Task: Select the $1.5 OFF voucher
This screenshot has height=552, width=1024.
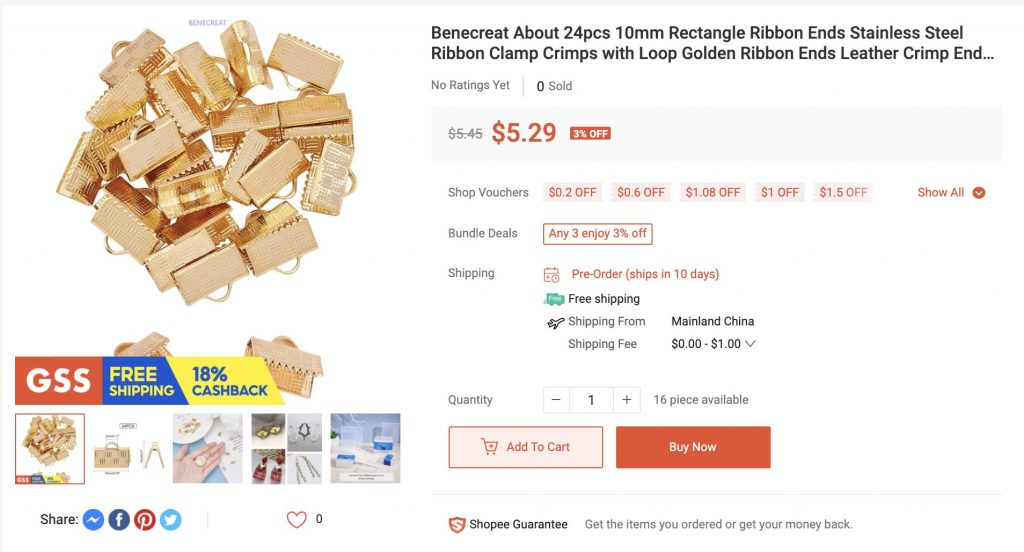Action: [x=843, y=193]
